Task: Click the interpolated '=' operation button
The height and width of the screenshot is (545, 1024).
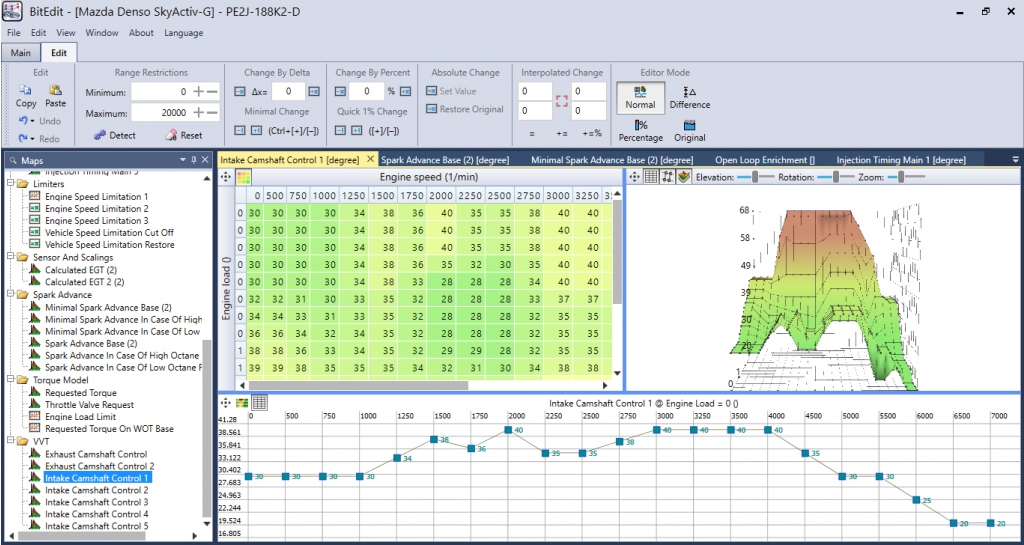Action: tap(532, 132)
